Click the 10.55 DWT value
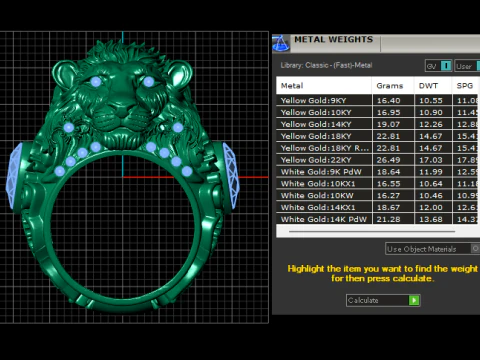480x360 pixels. coord(431,101)
